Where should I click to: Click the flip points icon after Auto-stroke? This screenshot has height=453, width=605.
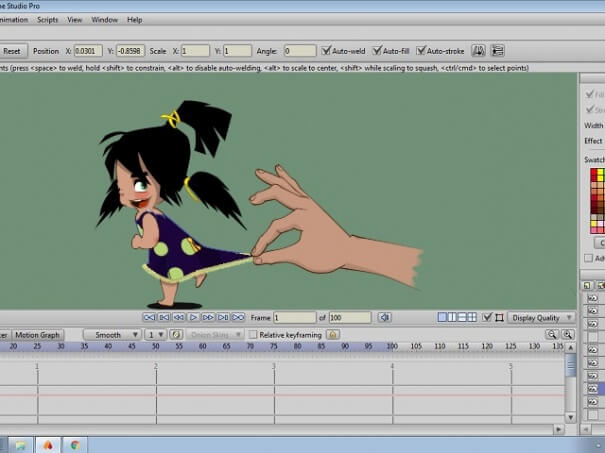[x=478, y=50]
